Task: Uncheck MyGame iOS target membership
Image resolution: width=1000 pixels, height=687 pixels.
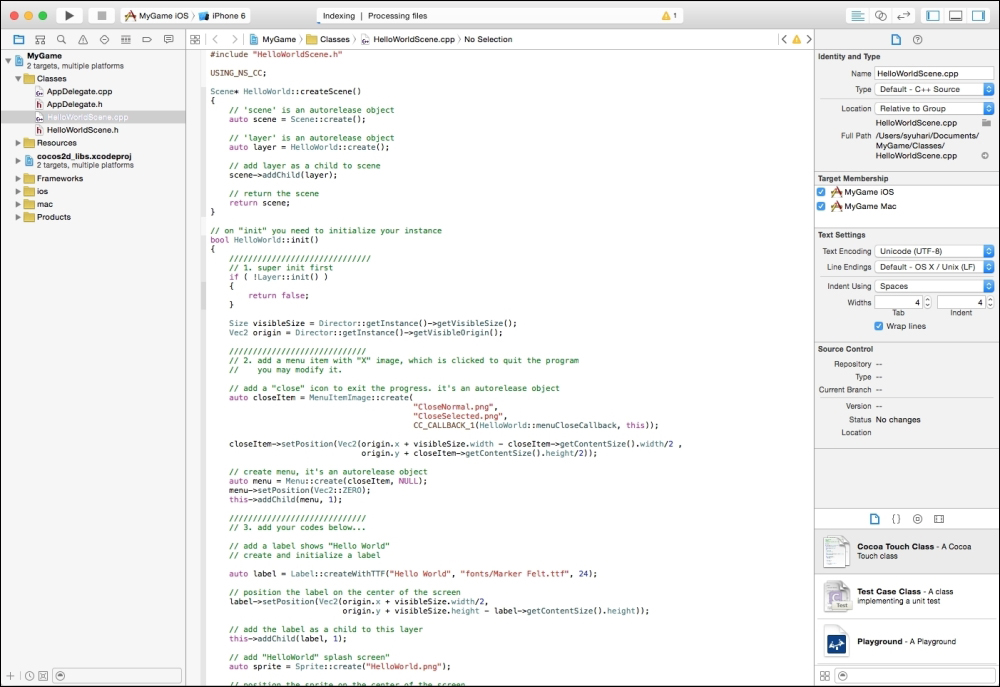Action: pos(822,192)
